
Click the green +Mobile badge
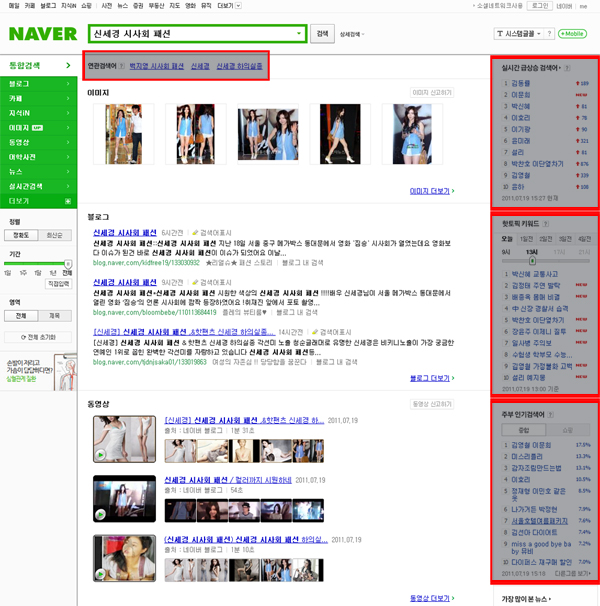pyautogui.click(x=572, y=34)
